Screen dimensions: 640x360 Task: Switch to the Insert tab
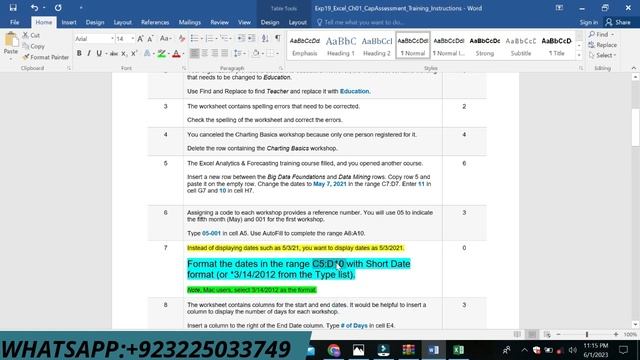pyautogui.click(x=69, y=22)
